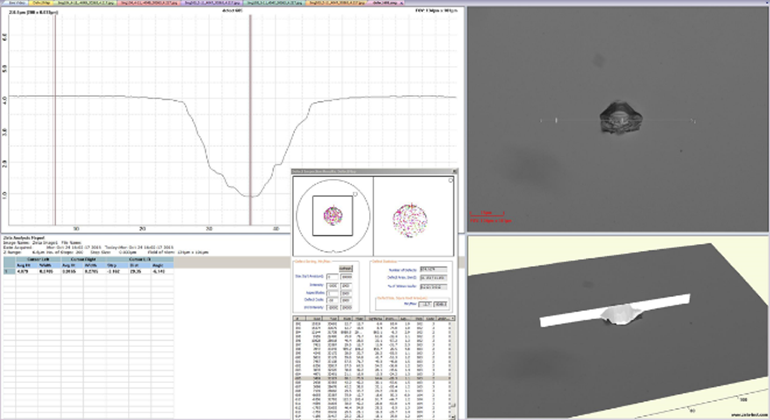
Task: Click the Size minimum input field
Action: [332, 277]
